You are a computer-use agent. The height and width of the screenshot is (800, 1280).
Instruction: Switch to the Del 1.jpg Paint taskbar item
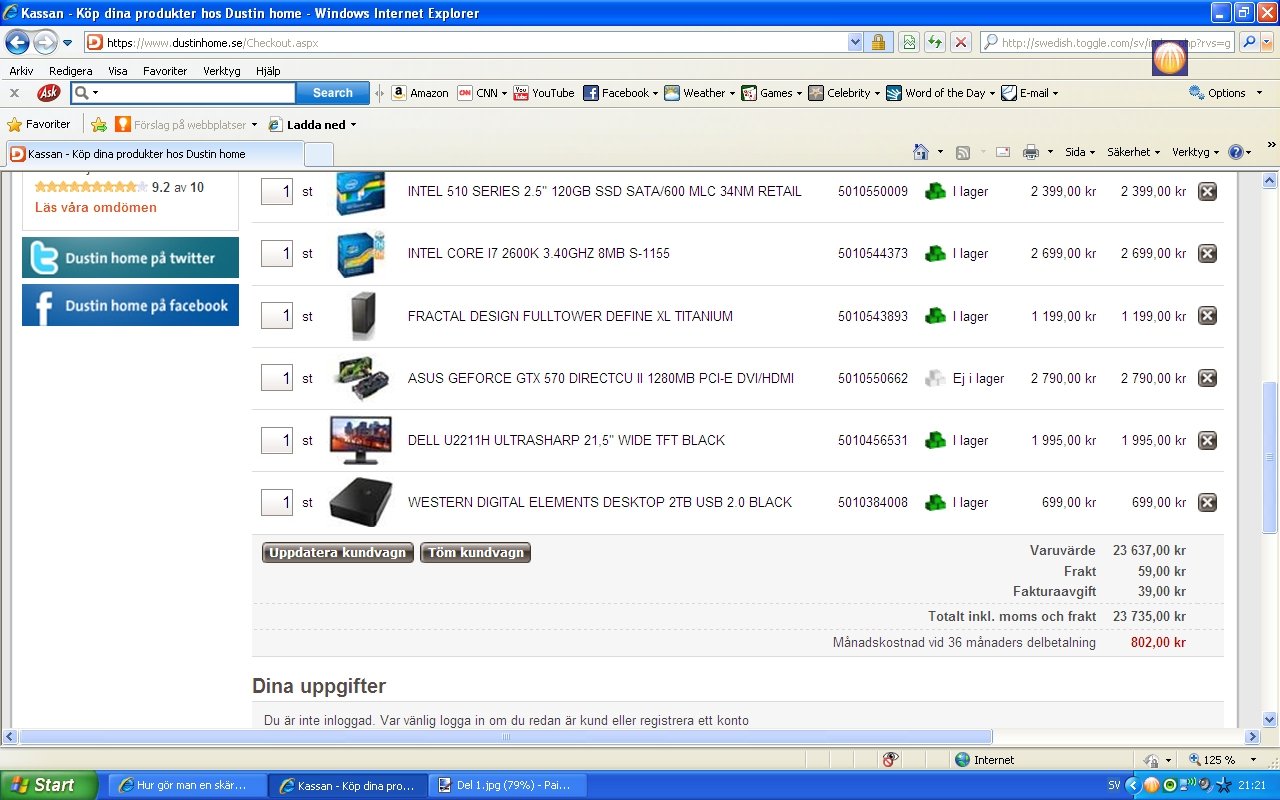[508, 785]
